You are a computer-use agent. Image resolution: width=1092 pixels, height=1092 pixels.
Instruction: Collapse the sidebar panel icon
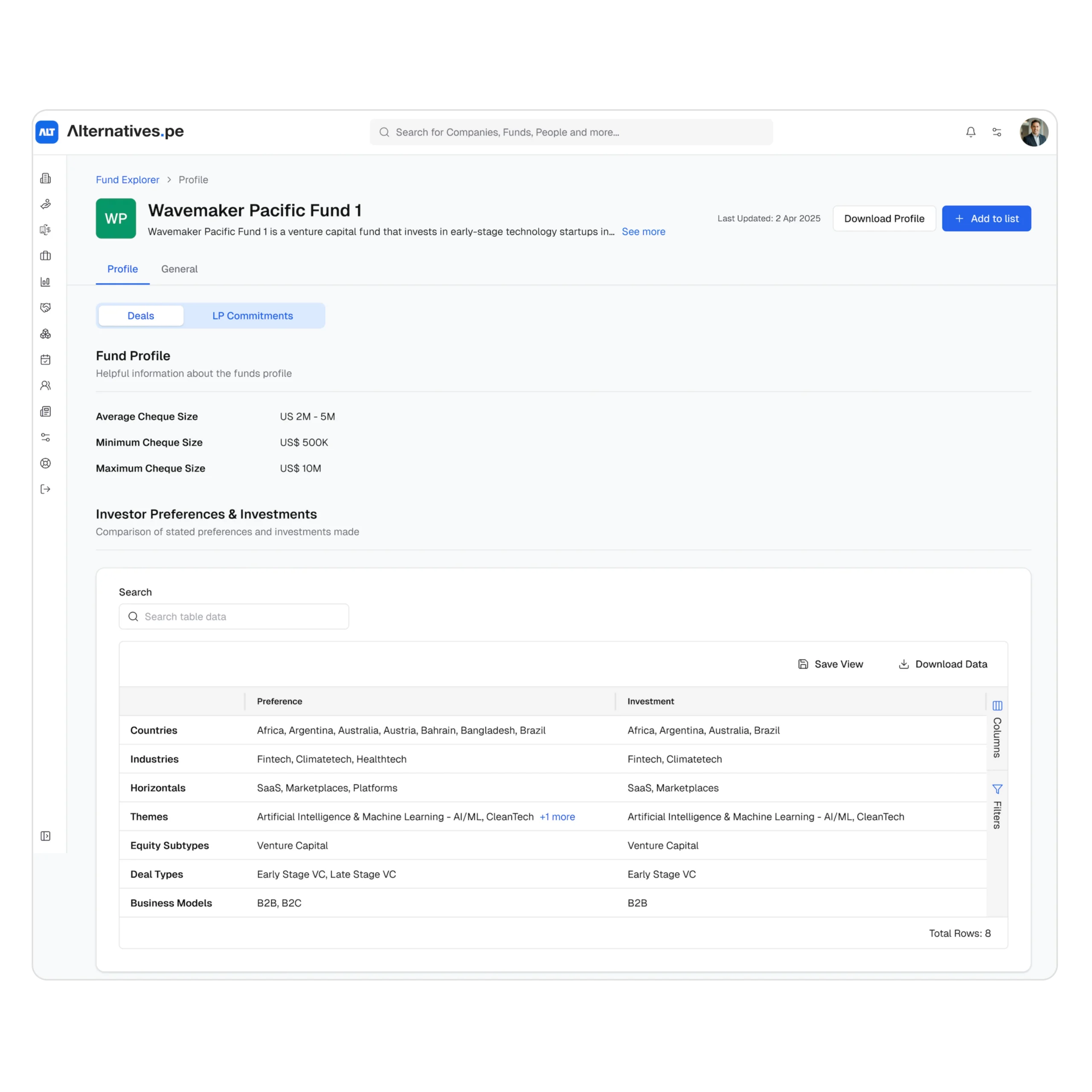(x=46, y=836)
